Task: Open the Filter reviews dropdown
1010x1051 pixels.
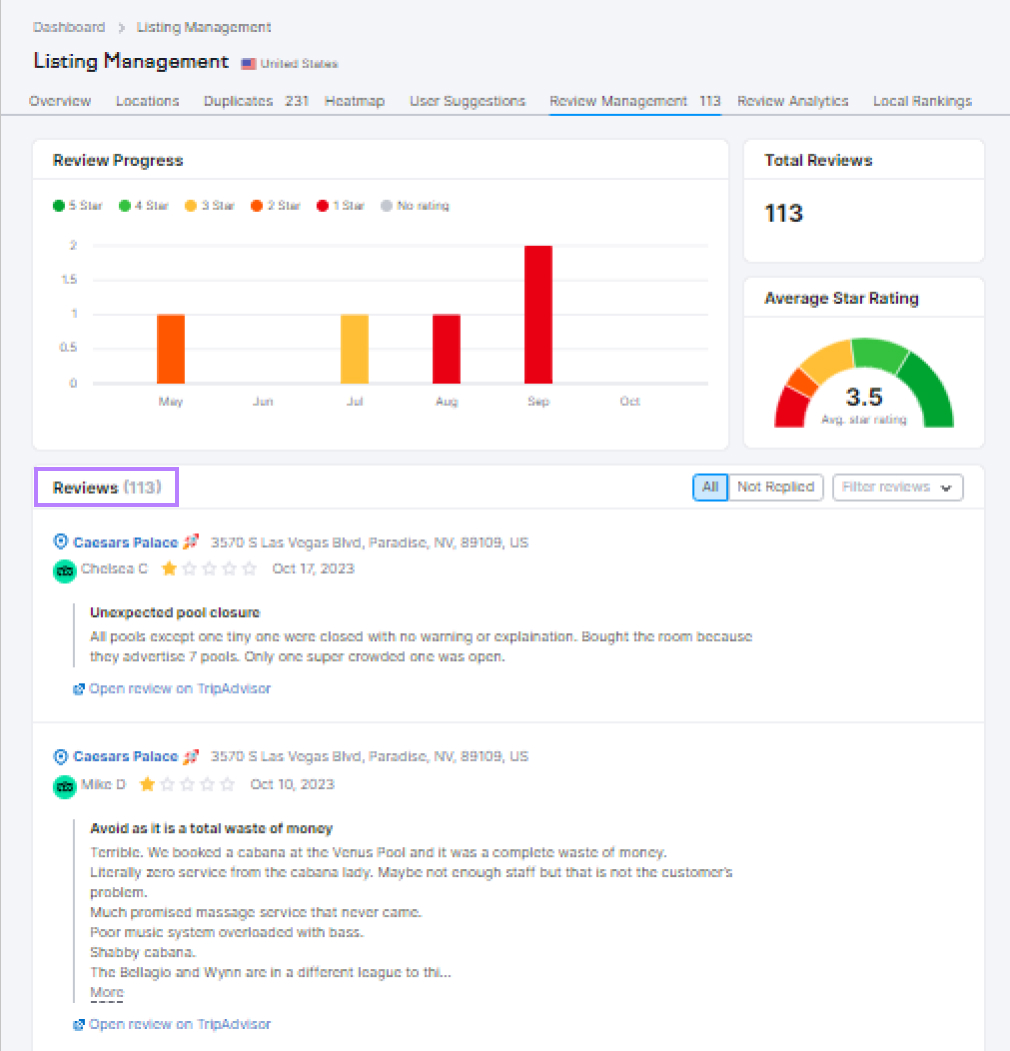Action: click(897, 487)
